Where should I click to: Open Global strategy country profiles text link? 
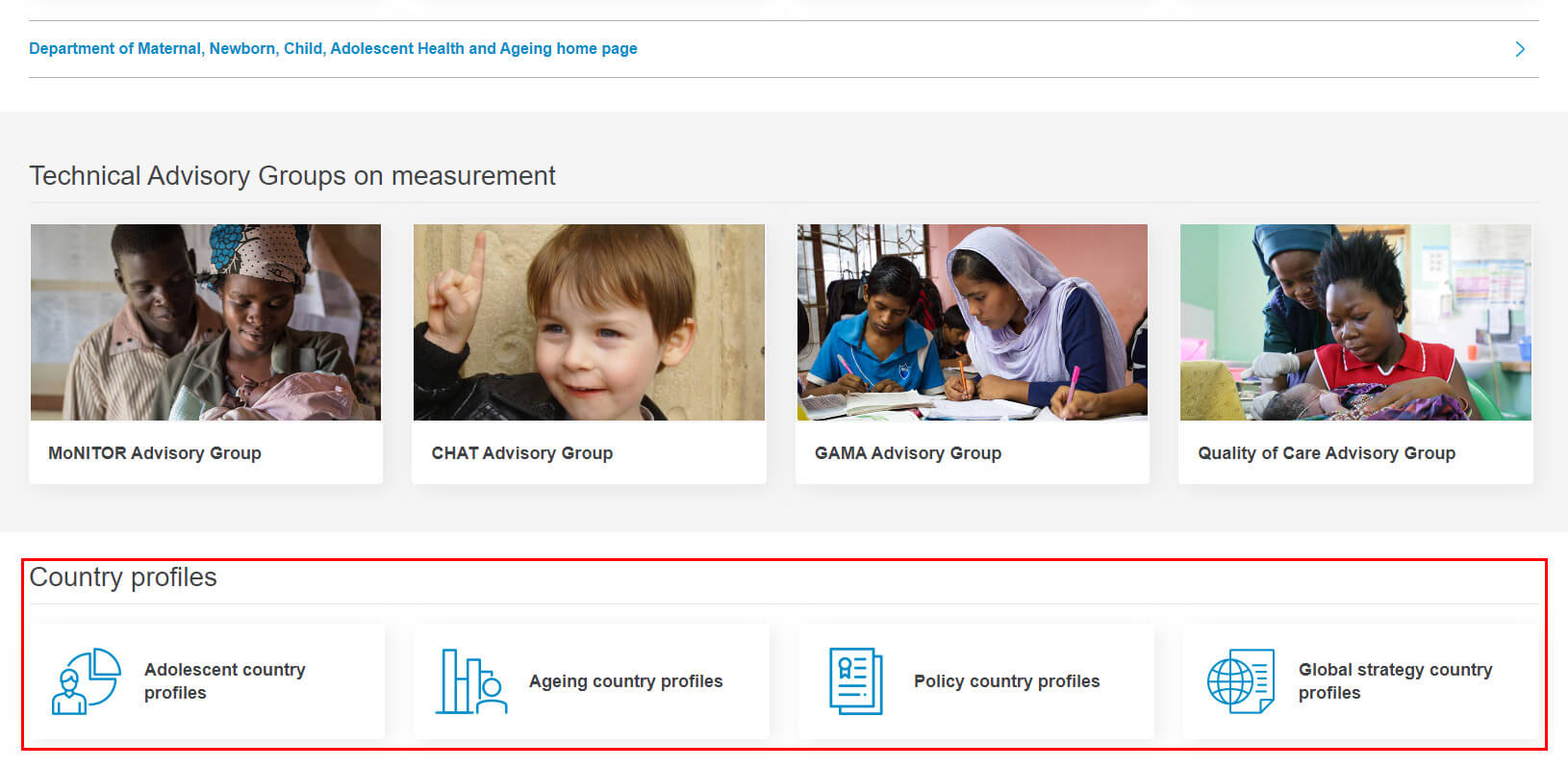[1396, 681]
